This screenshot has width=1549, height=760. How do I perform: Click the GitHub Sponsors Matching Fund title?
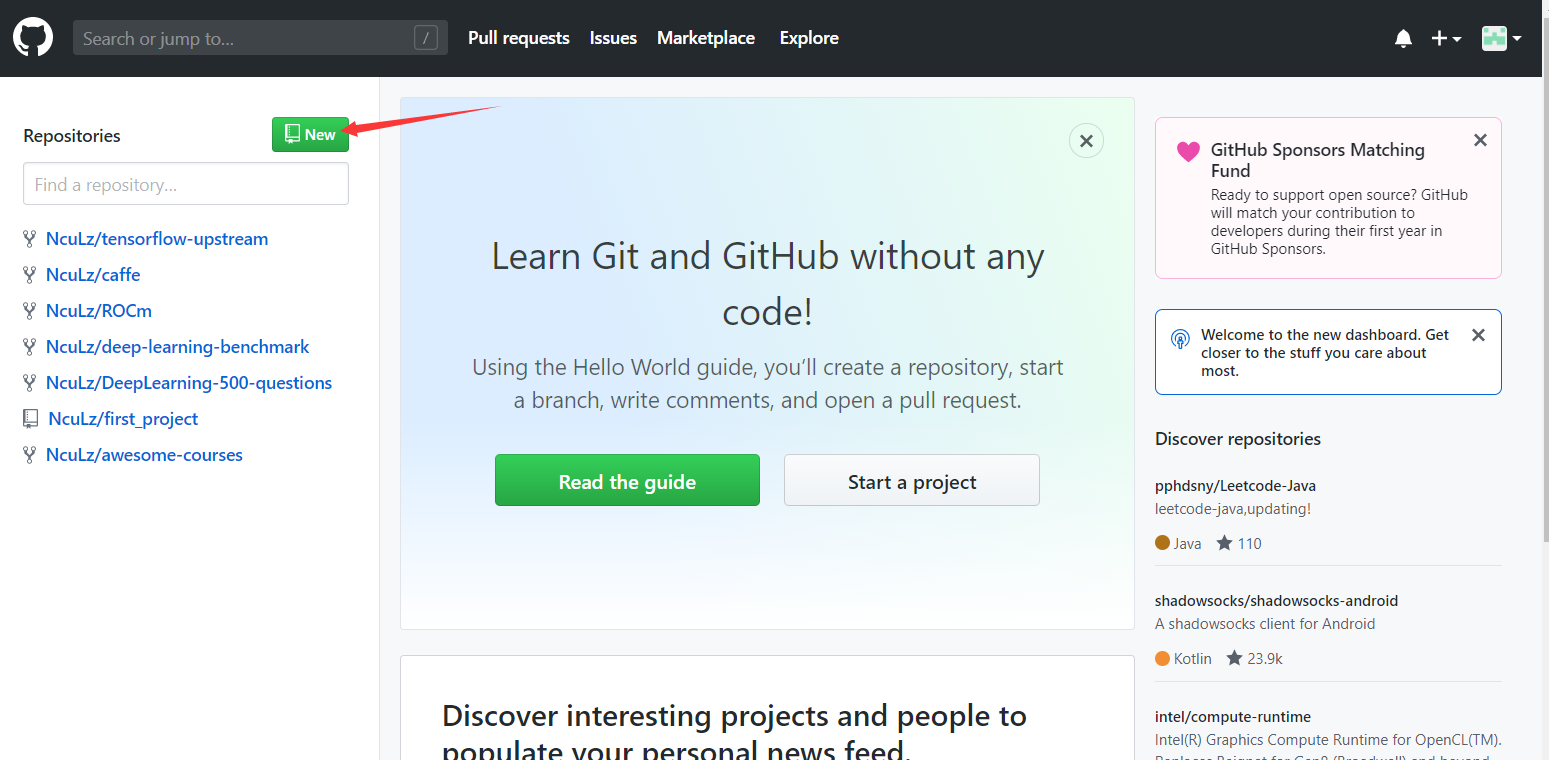pyautogui.click(x=1317, y=160)
